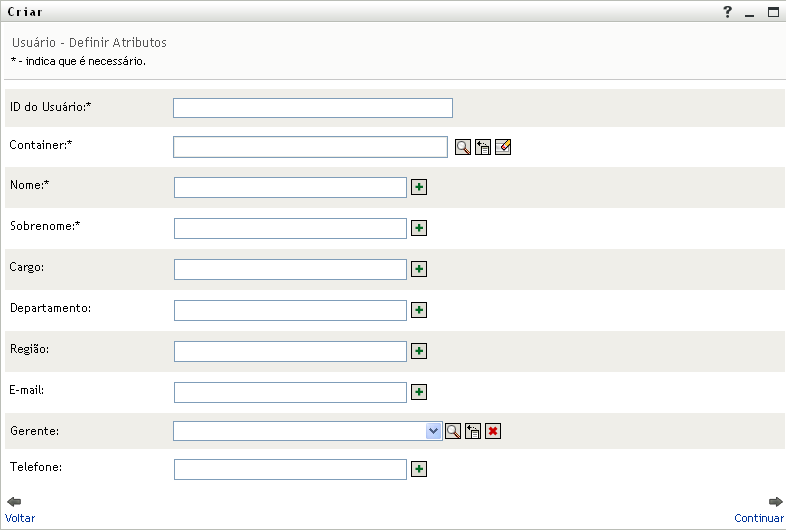Add another Telefone with plus icon
786x530 pixels.
pos(420,469)
